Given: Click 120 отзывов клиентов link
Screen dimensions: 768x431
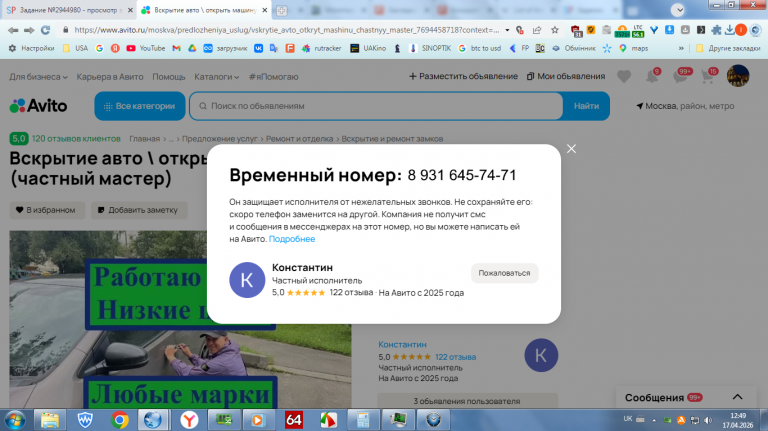Looking at the screenshot, I should pyautogui.click(x=76, y=139).
